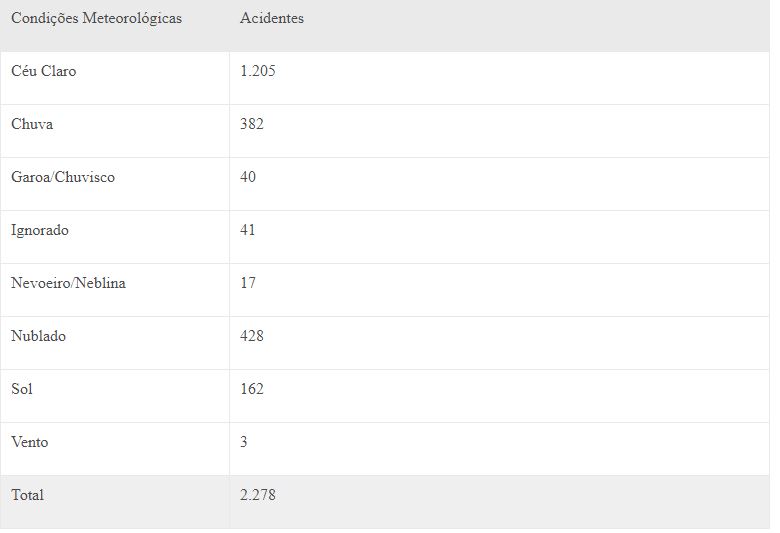Click the 1.205 accidents value
The width and height of the screenshot is (780, 533).
(258, 71)
